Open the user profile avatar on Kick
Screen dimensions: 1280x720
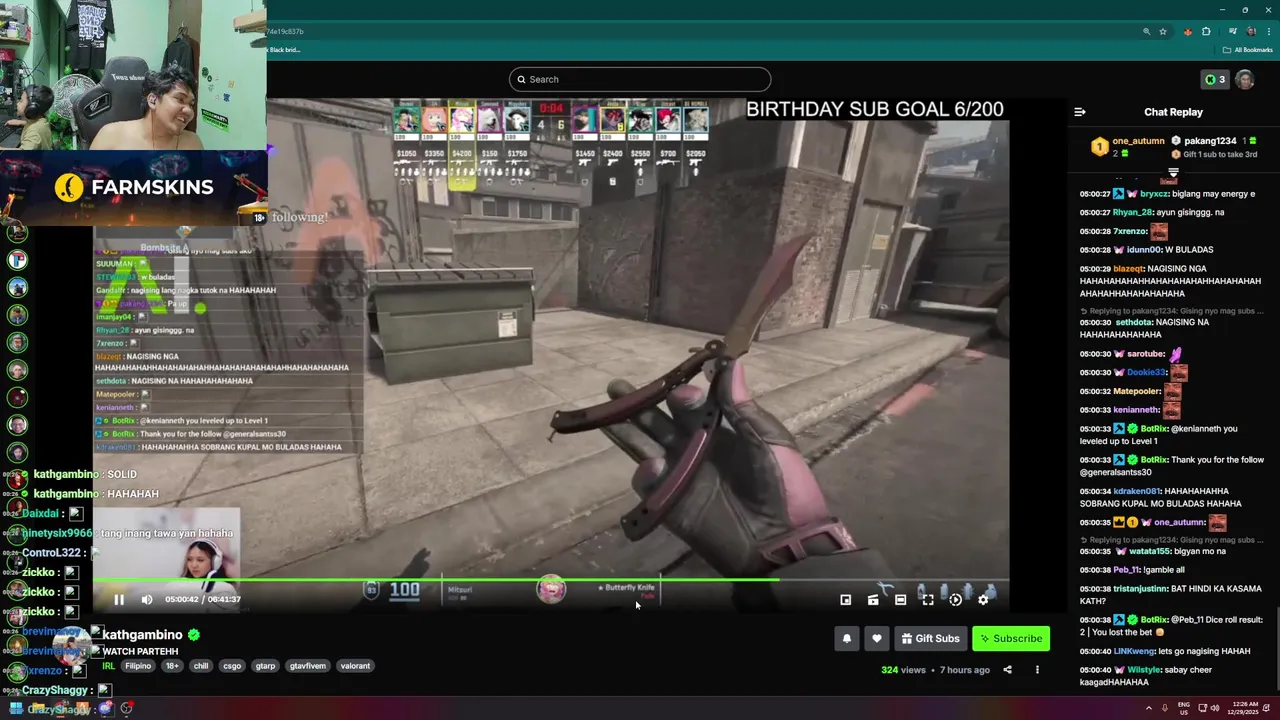[x=1245, y=80]
